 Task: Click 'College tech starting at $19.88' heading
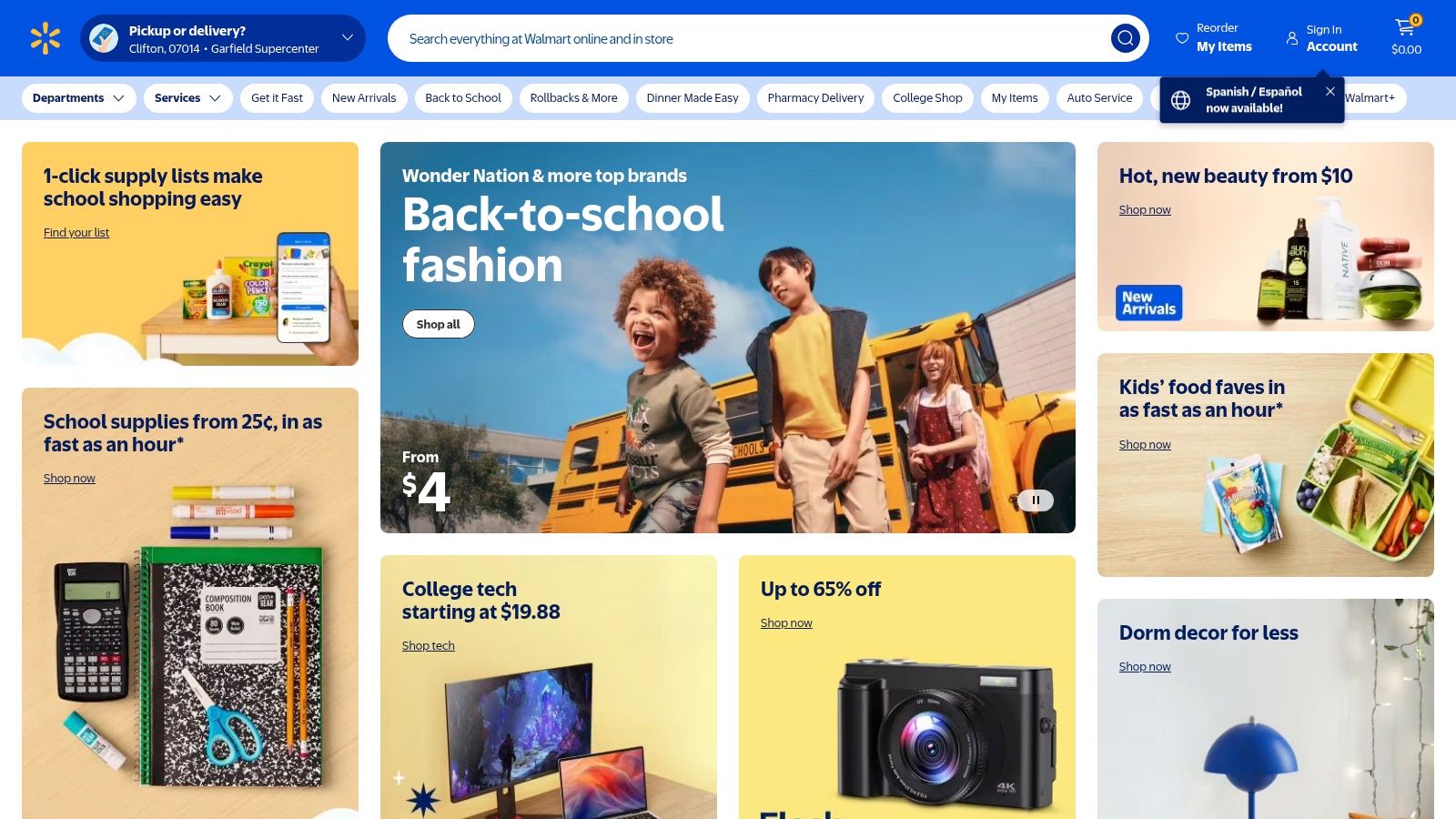click(481, 601)
